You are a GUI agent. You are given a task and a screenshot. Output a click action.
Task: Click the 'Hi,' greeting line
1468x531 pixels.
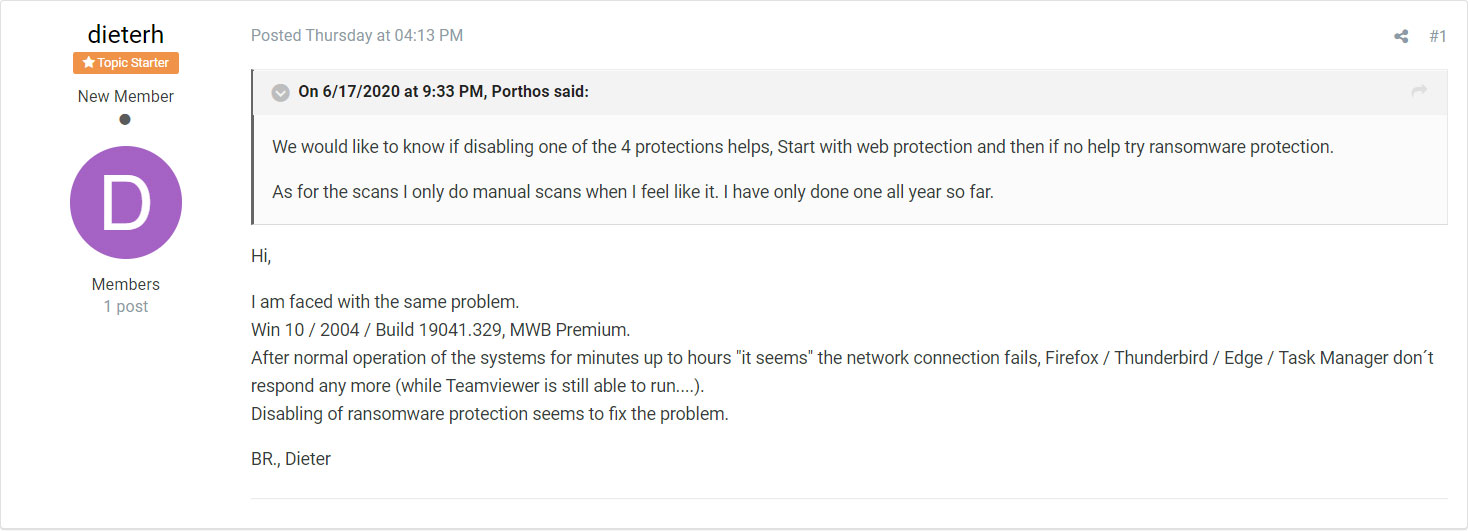(x=261, y=256)
